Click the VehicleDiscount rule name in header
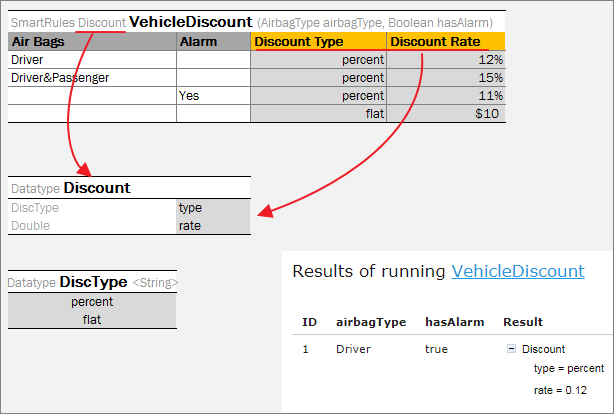 [190, 21]
